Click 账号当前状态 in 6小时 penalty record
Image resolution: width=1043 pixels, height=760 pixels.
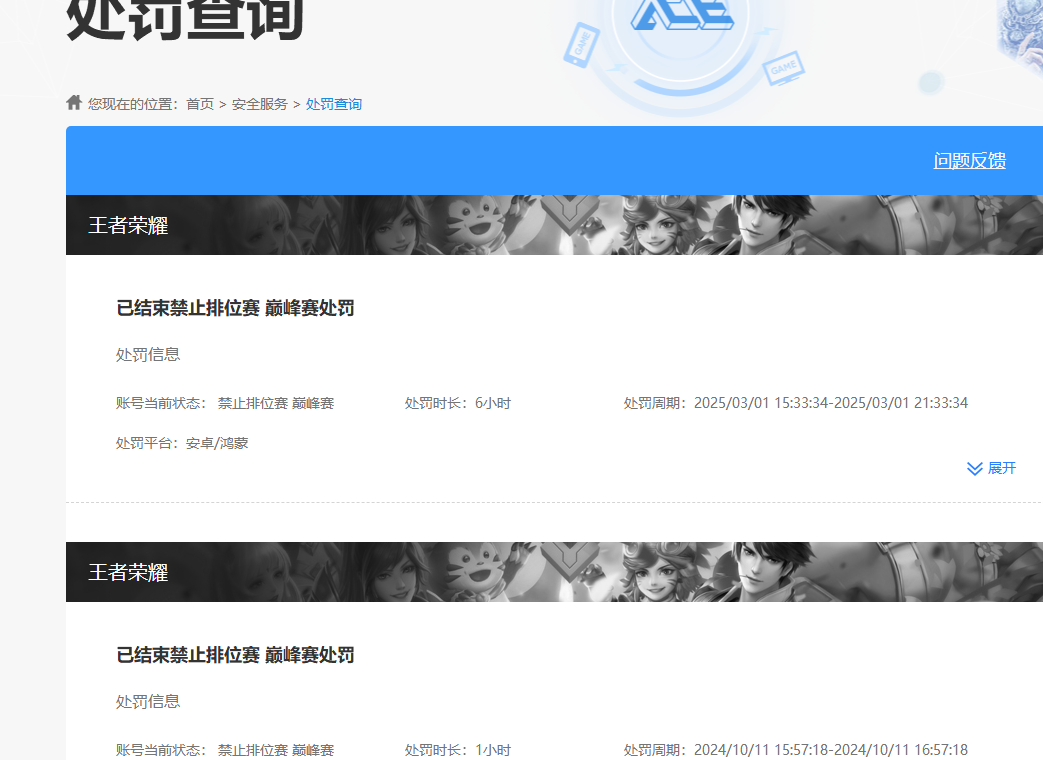(x=225, y=403)
